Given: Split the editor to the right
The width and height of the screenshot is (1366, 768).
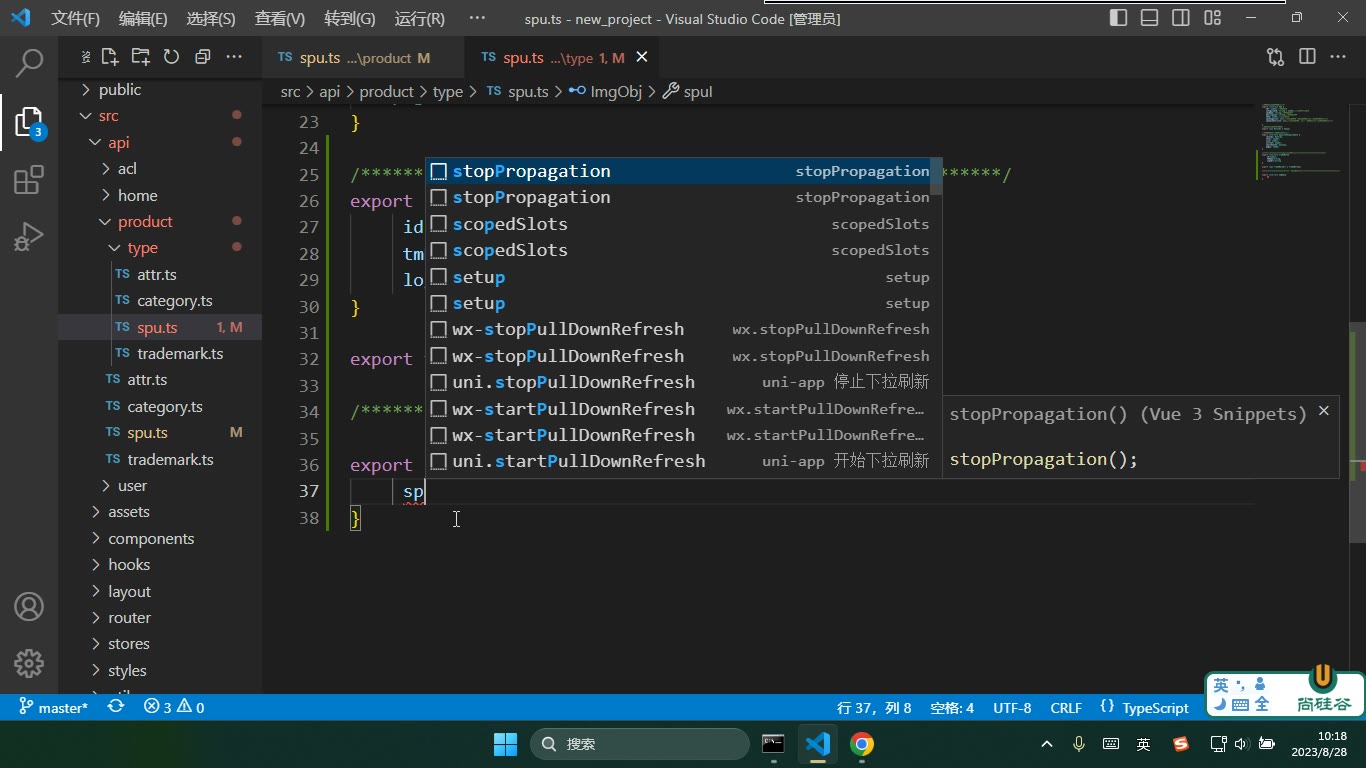Looking at the screenshot, I should click(1307, 57).
